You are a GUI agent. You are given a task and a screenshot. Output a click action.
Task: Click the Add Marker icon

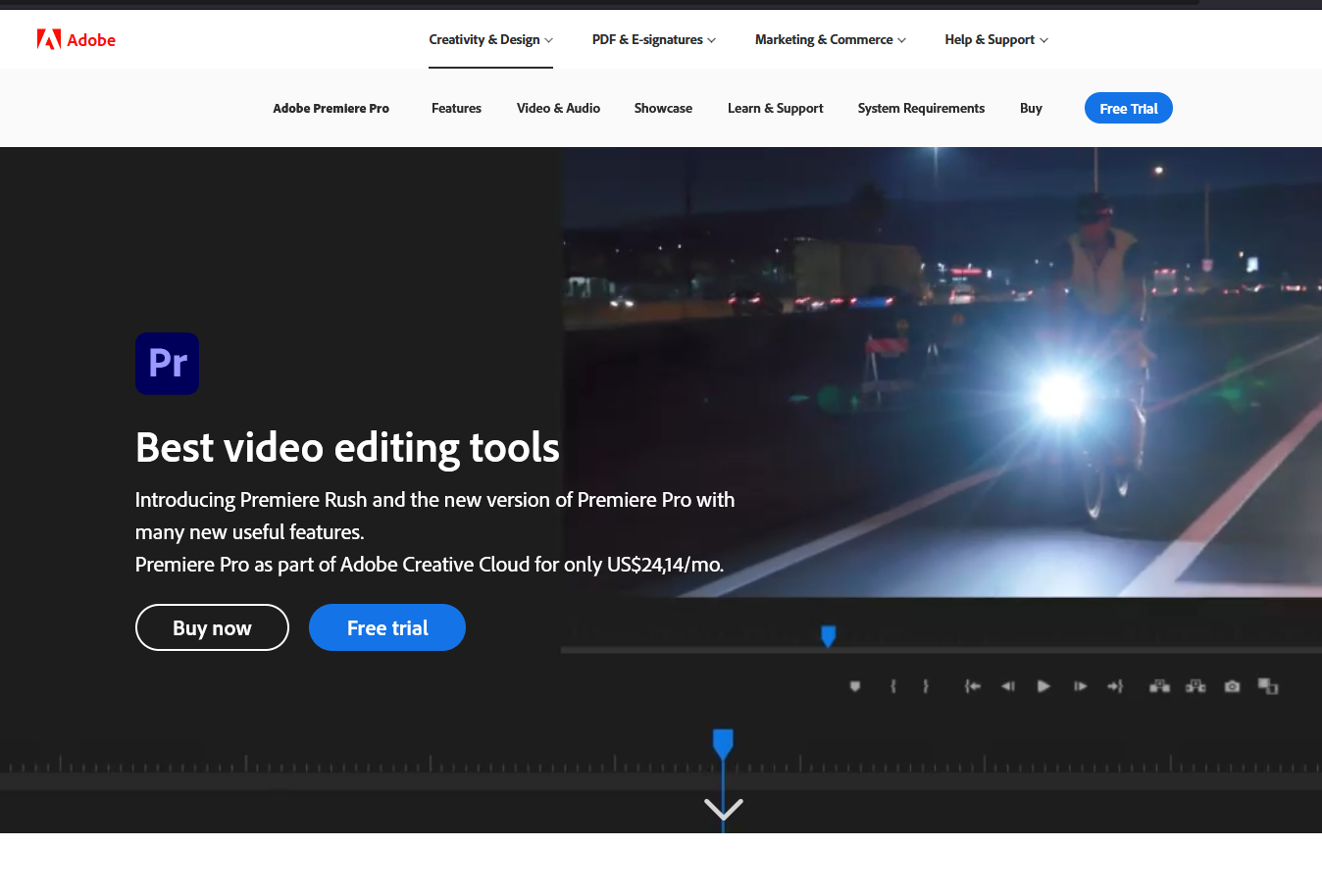[855, 686]
